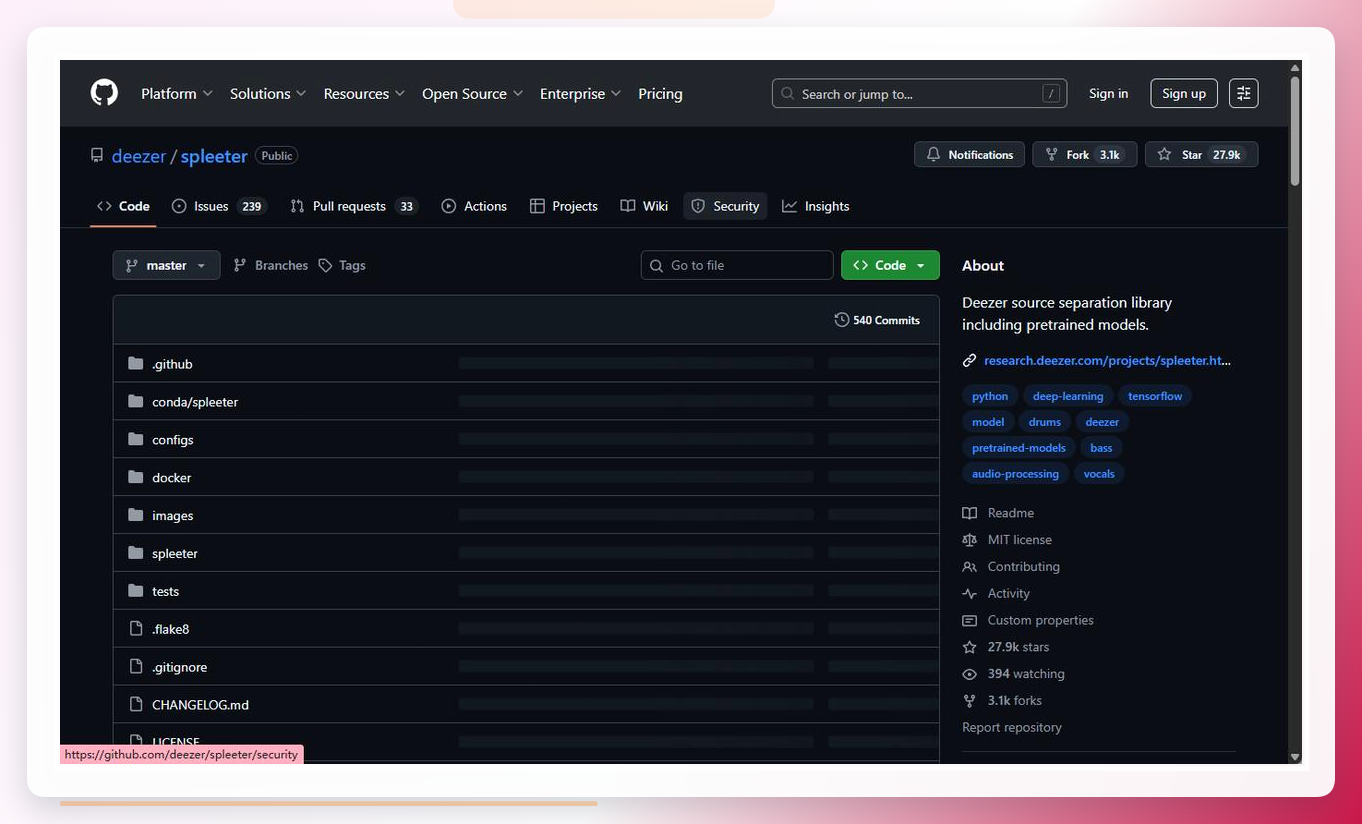Switch to the Code tab
Viewport: 1362px width, 824px height.
click(x=123, y=206)
